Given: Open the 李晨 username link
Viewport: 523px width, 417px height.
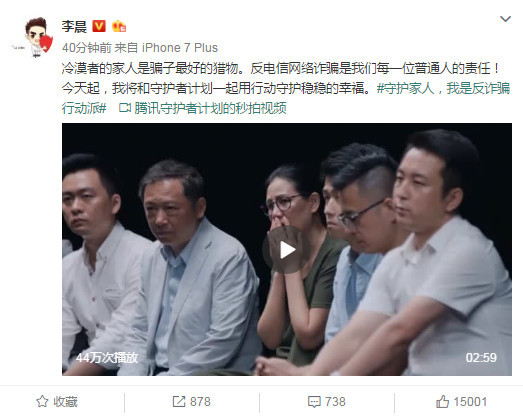Looking at the screenshot, I should [x=74, y=26].
